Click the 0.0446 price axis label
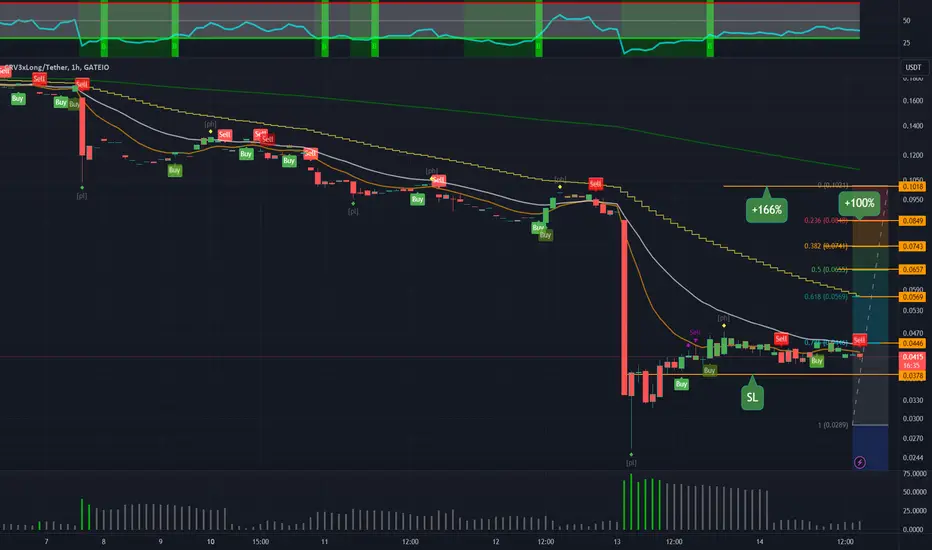 tap(912, 343)
